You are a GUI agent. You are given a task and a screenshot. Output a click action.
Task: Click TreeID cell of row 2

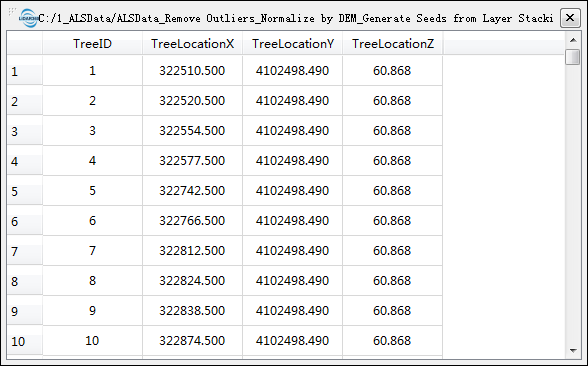(92, 100)
